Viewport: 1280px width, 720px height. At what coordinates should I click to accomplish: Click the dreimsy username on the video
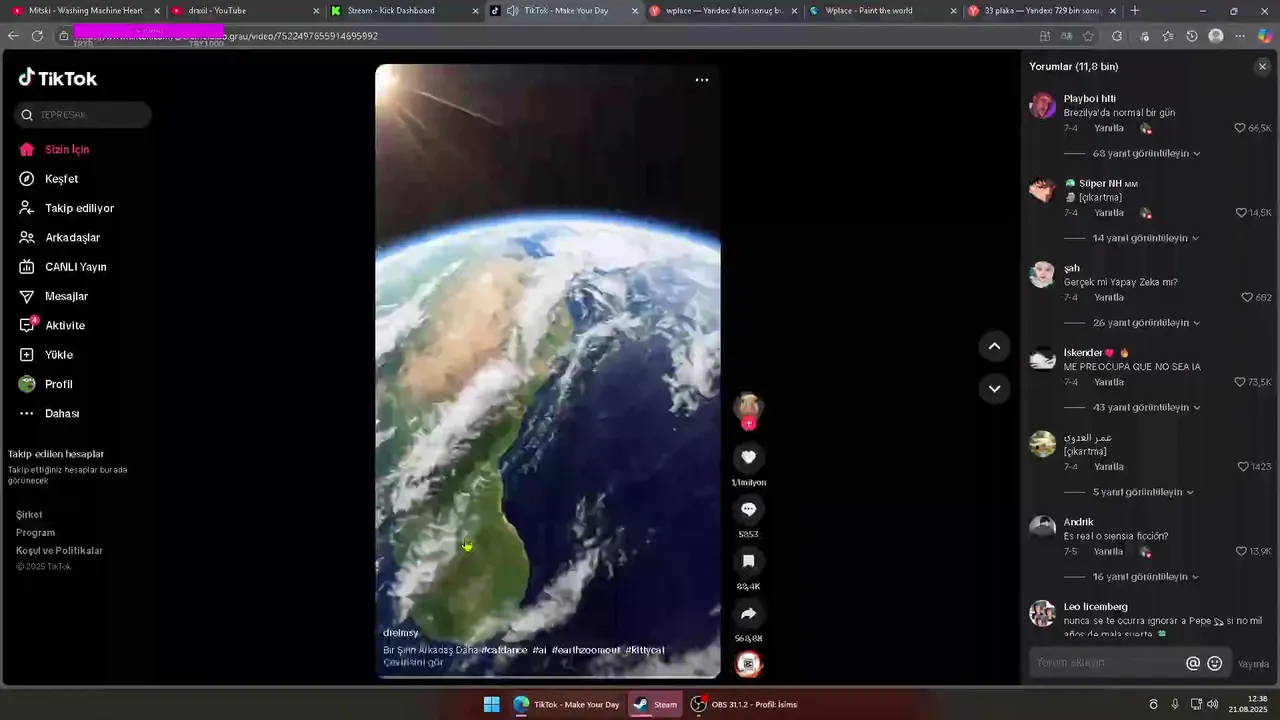click(x=400, y=633)
